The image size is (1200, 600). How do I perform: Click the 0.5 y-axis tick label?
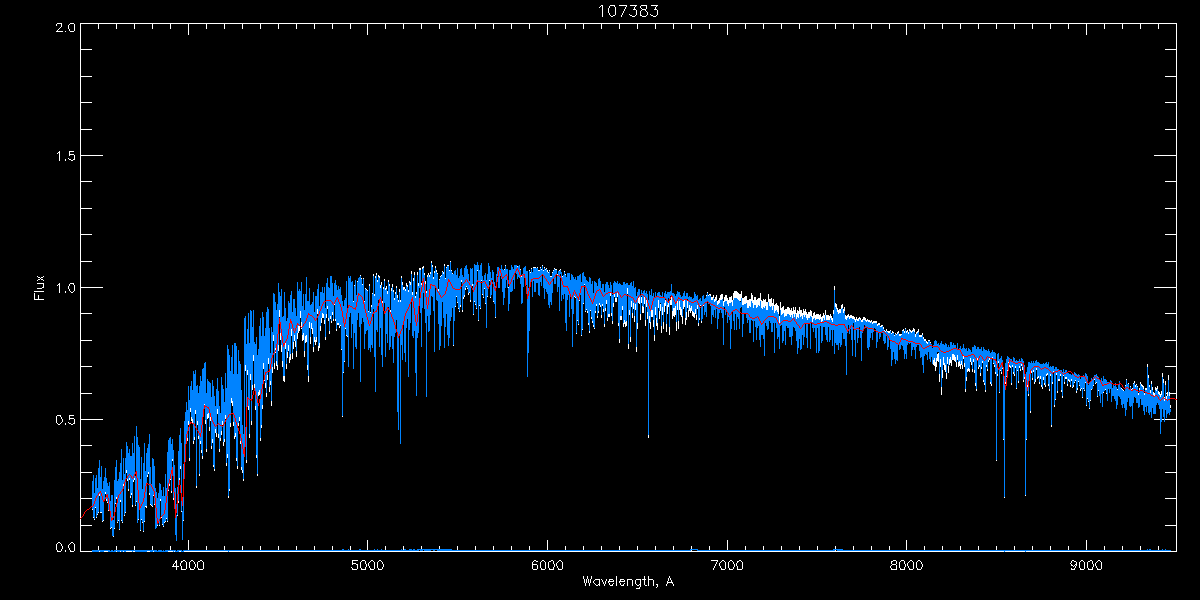pos(65,419)
